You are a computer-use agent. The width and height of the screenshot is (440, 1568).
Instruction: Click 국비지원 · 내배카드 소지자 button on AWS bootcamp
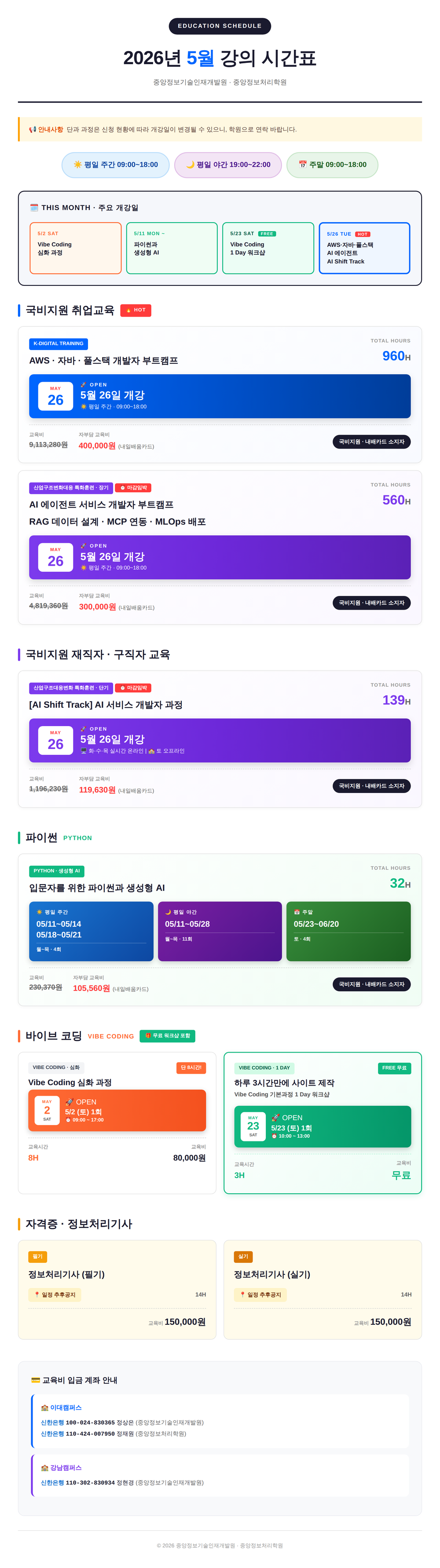point(371,442)
